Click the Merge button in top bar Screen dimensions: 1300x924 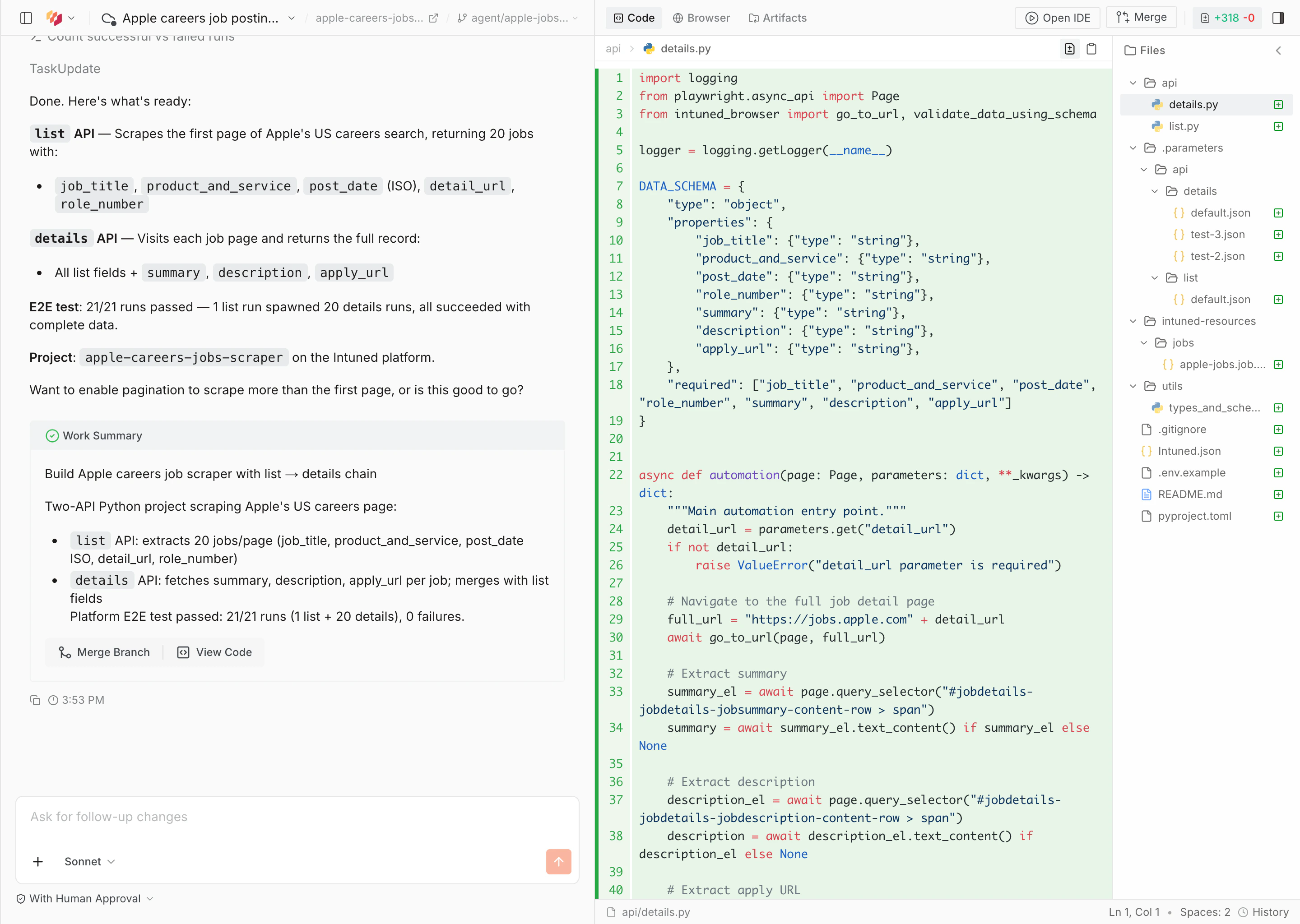click(1142, 18)
